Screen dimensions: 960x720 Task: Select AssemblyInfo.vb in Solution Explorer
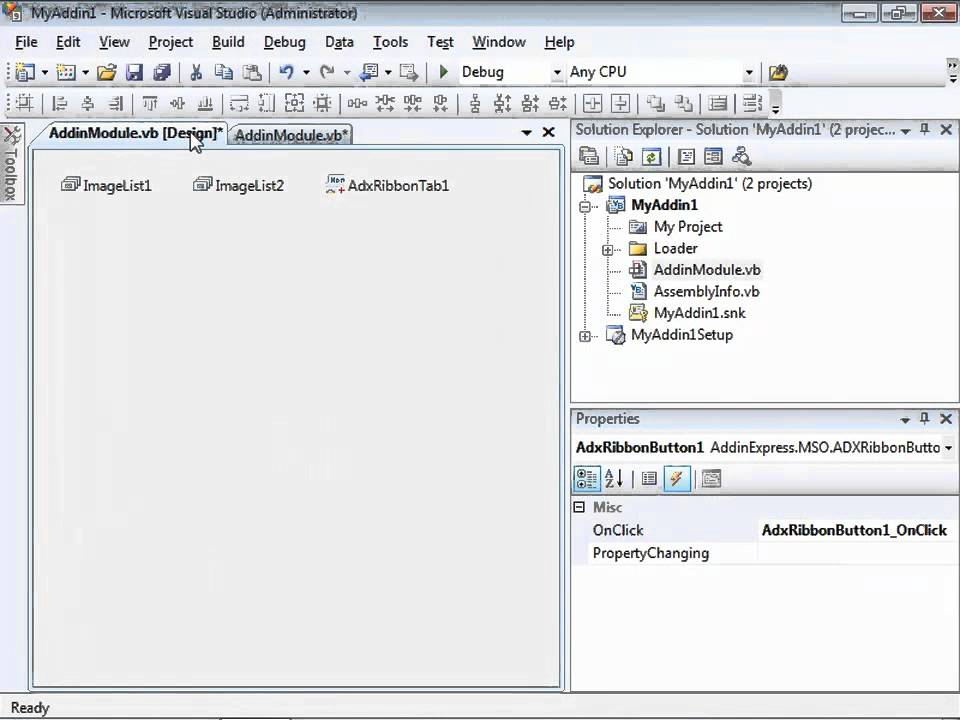[707, 291]
